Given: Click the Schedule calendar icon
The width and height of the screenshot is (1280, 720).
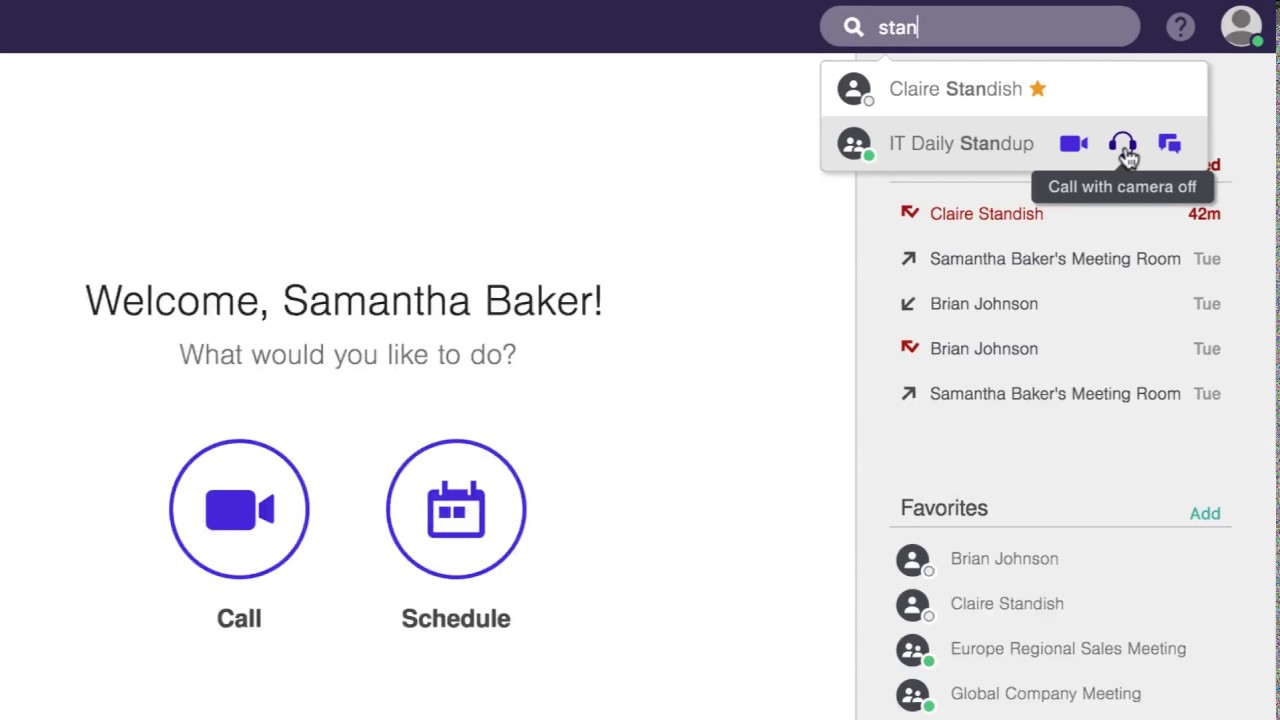Looking at the screenshot, I should 456,509.
